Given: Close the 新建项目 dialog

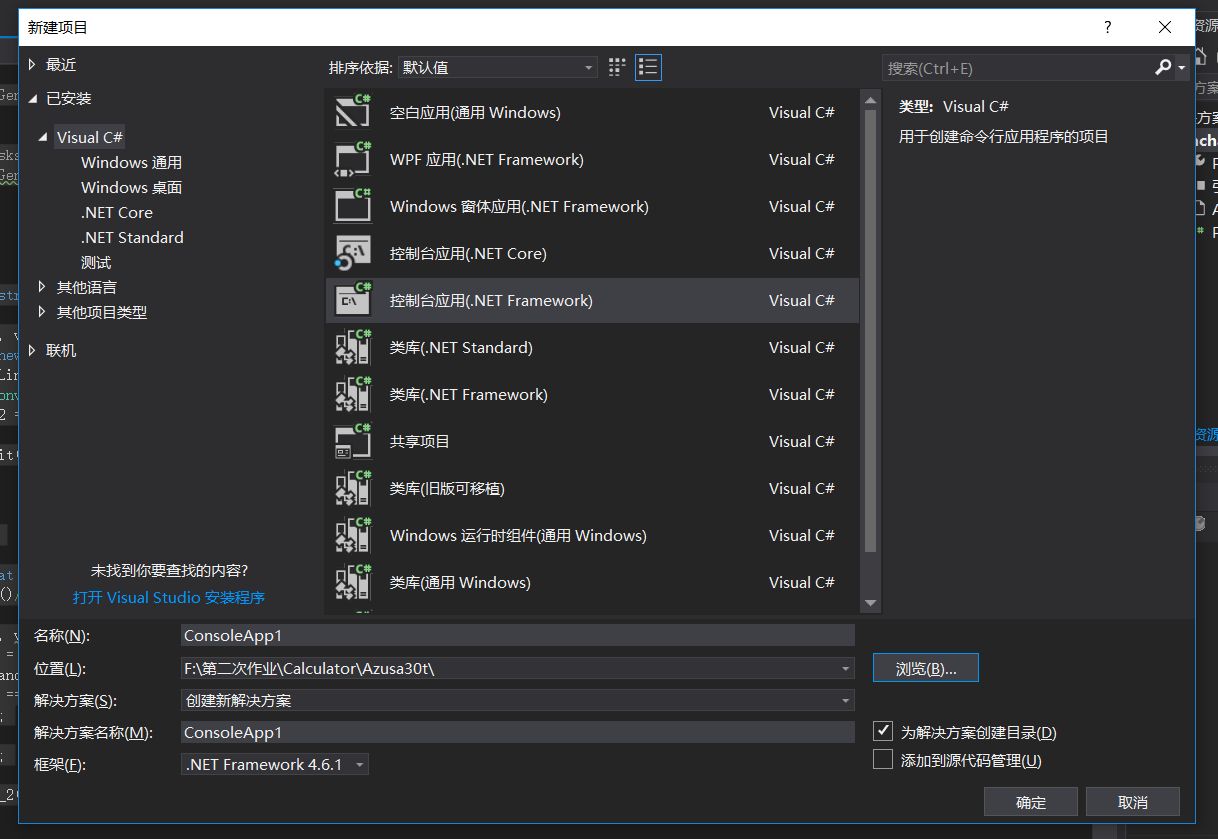Looking at the screenshot, I should click(x=1165, y=28).
